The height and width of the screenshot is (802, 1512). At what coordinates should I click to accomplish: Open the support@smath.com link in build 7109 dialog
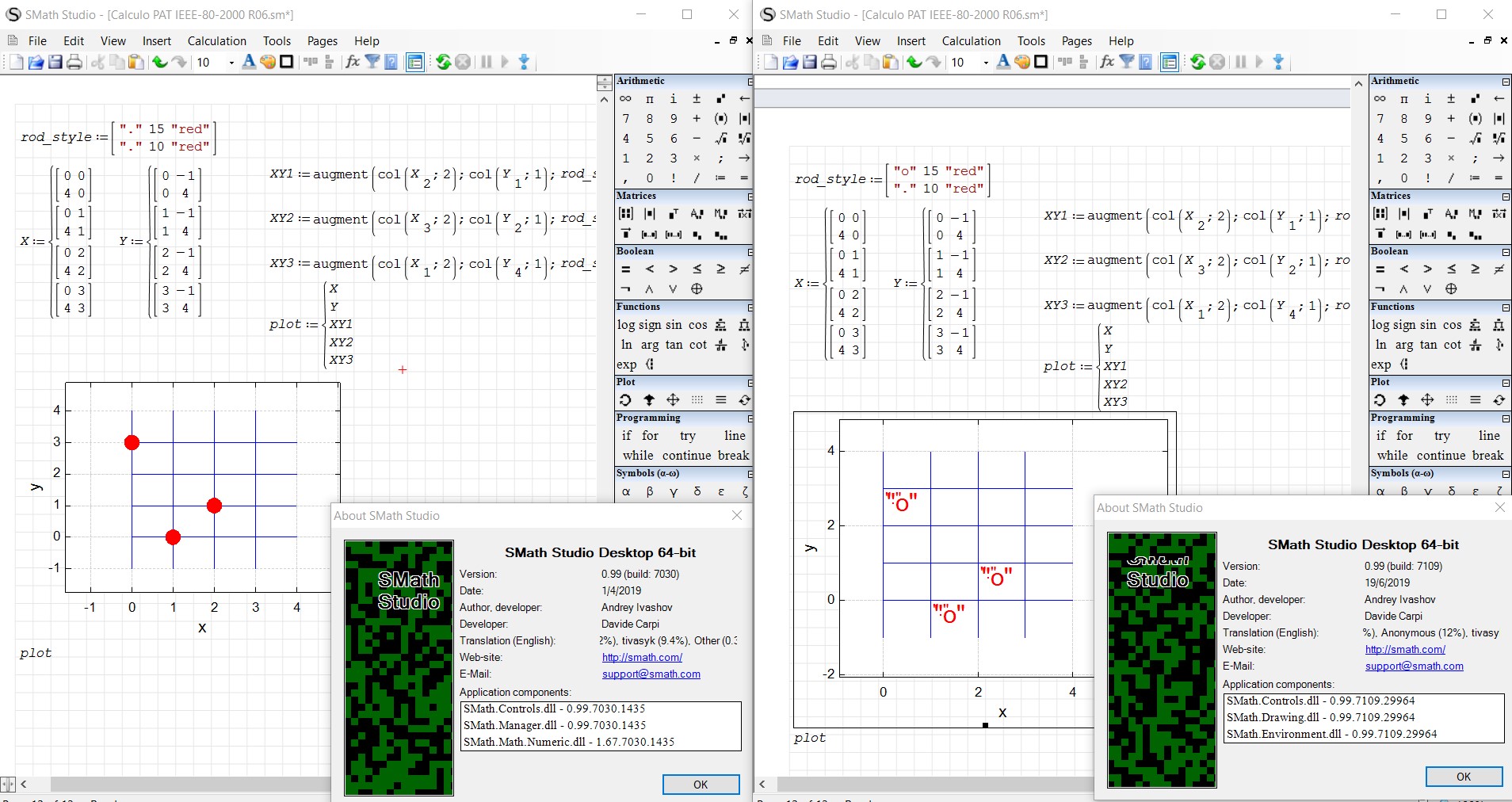tap(1414, 666)
